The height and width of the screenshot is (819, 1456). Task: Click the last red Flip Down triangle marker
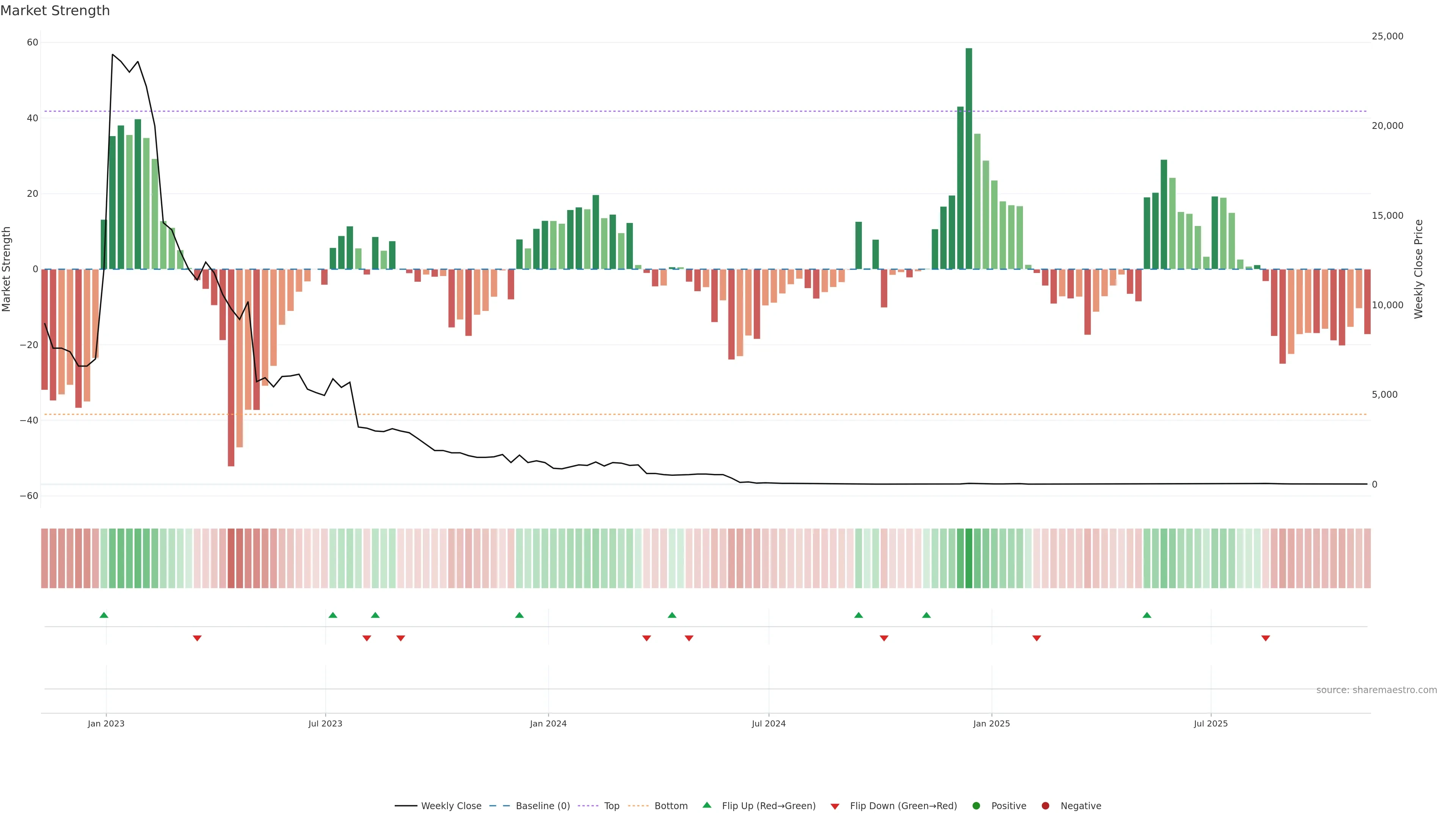(x=1266, y=638)
